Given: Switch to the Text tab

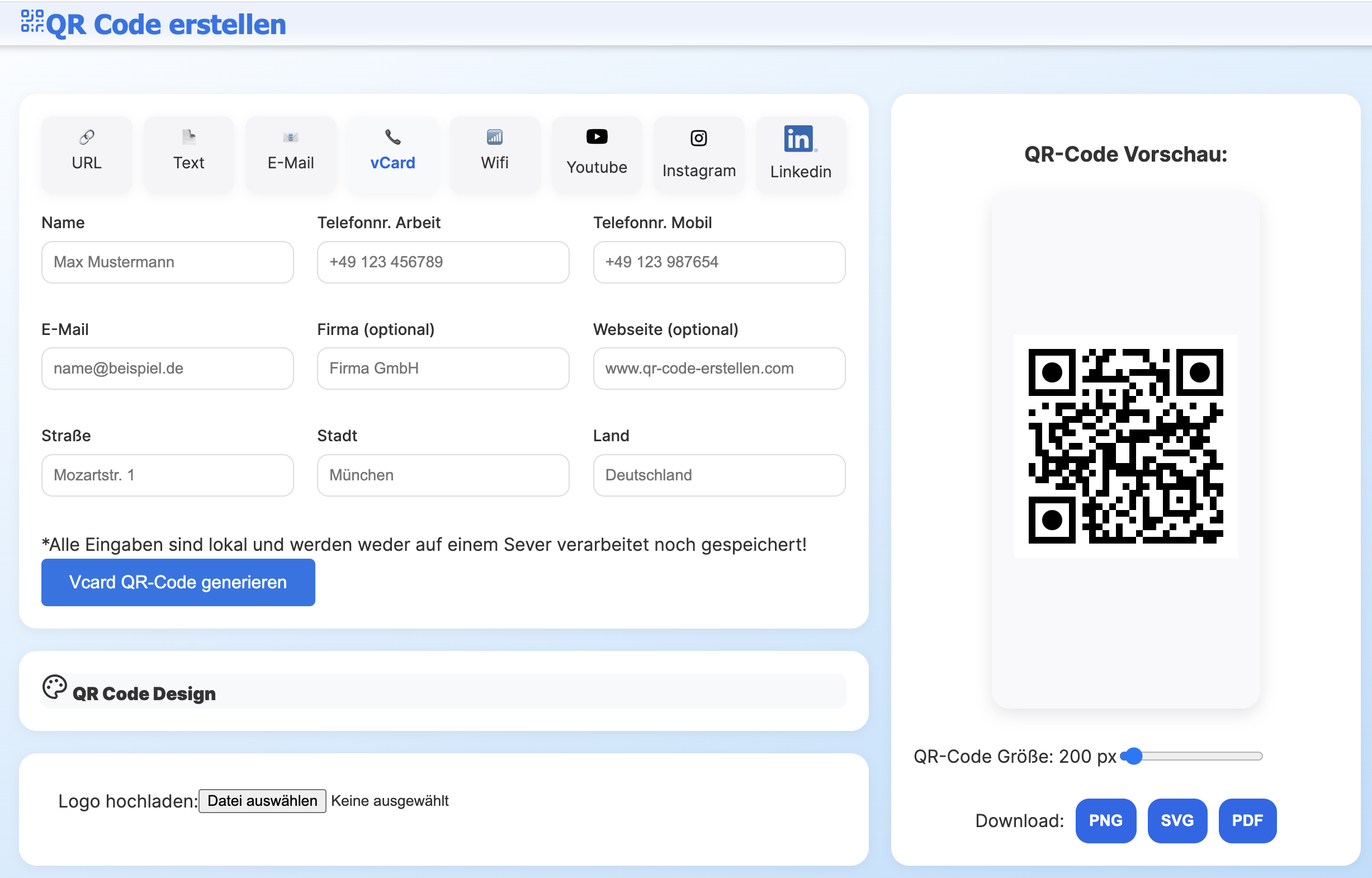Looking at the screenshot, I should [188, 154].
